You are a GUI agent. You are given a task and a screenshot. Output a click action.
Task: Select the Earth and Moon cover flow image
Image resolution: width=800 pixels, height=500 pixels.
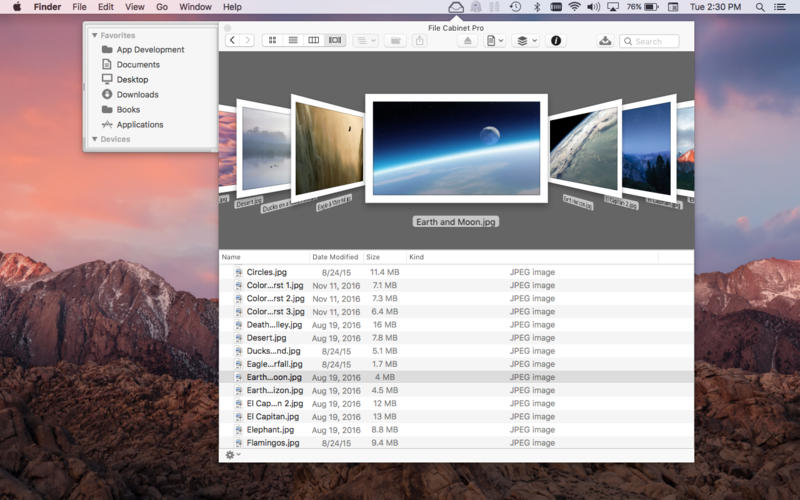point(456,148)
